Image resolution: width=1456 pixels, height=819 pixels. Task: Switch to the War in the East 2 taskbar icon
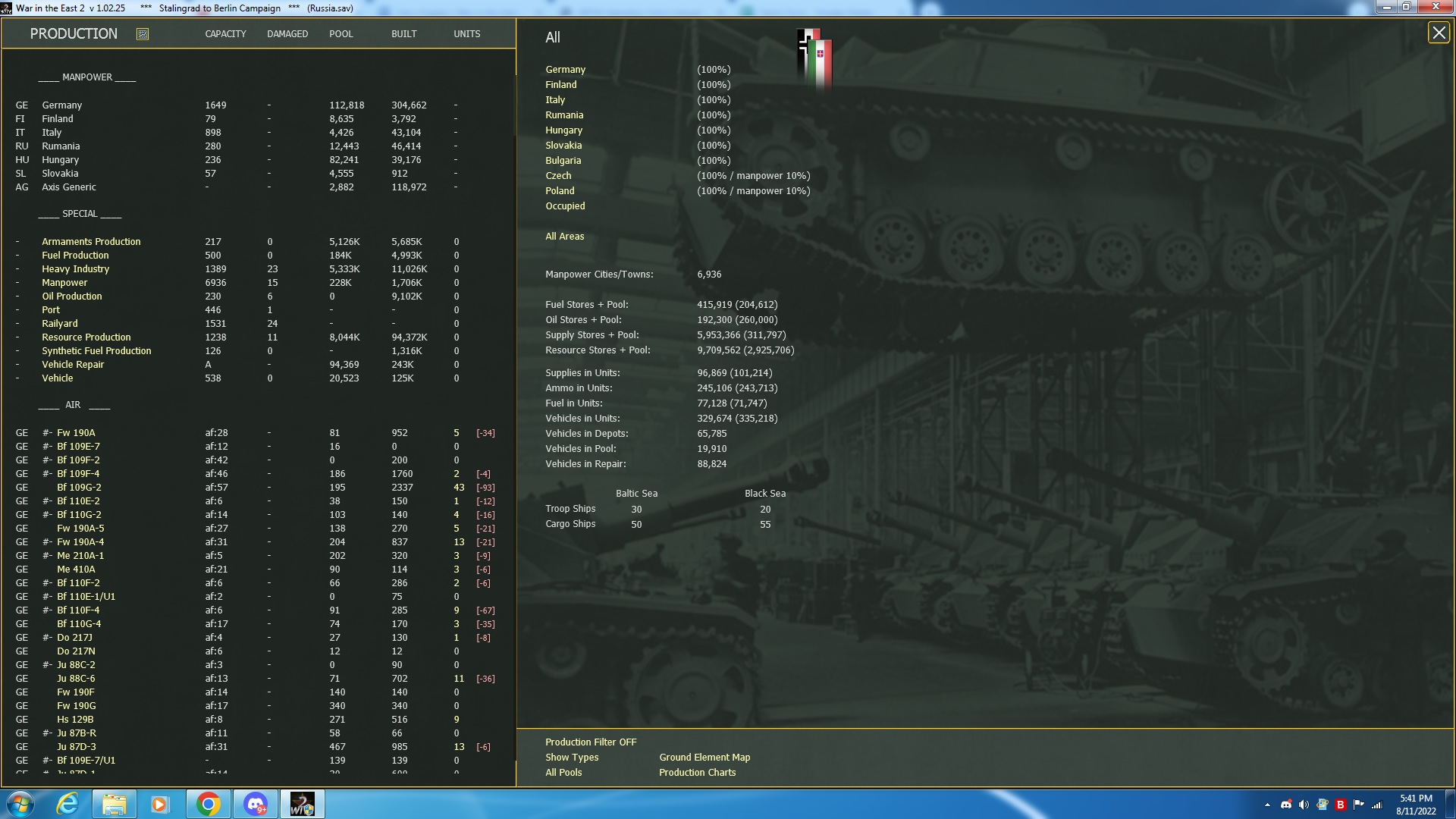pyautogui.click(x=303, y=803)
